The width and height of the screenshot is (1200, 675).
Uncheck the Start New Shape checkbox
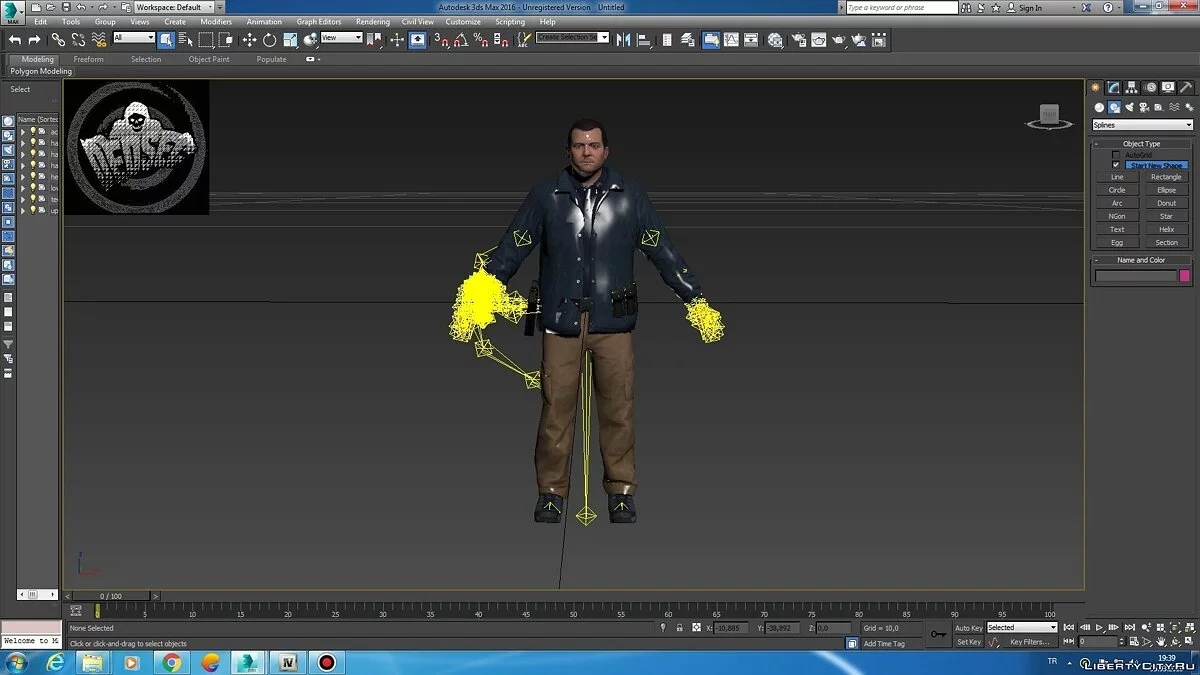(1116, 165)
